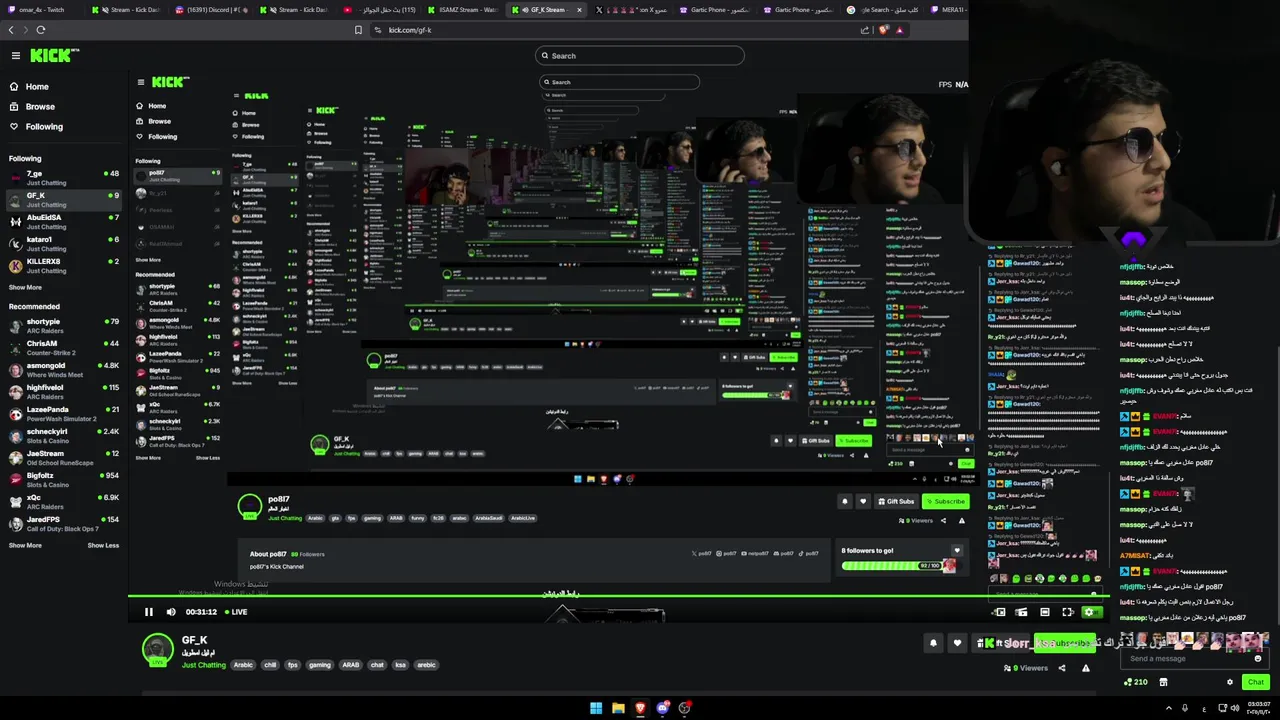
Task: Open recommended channel Bigfoltz
Action: click(x=64, y=480)
